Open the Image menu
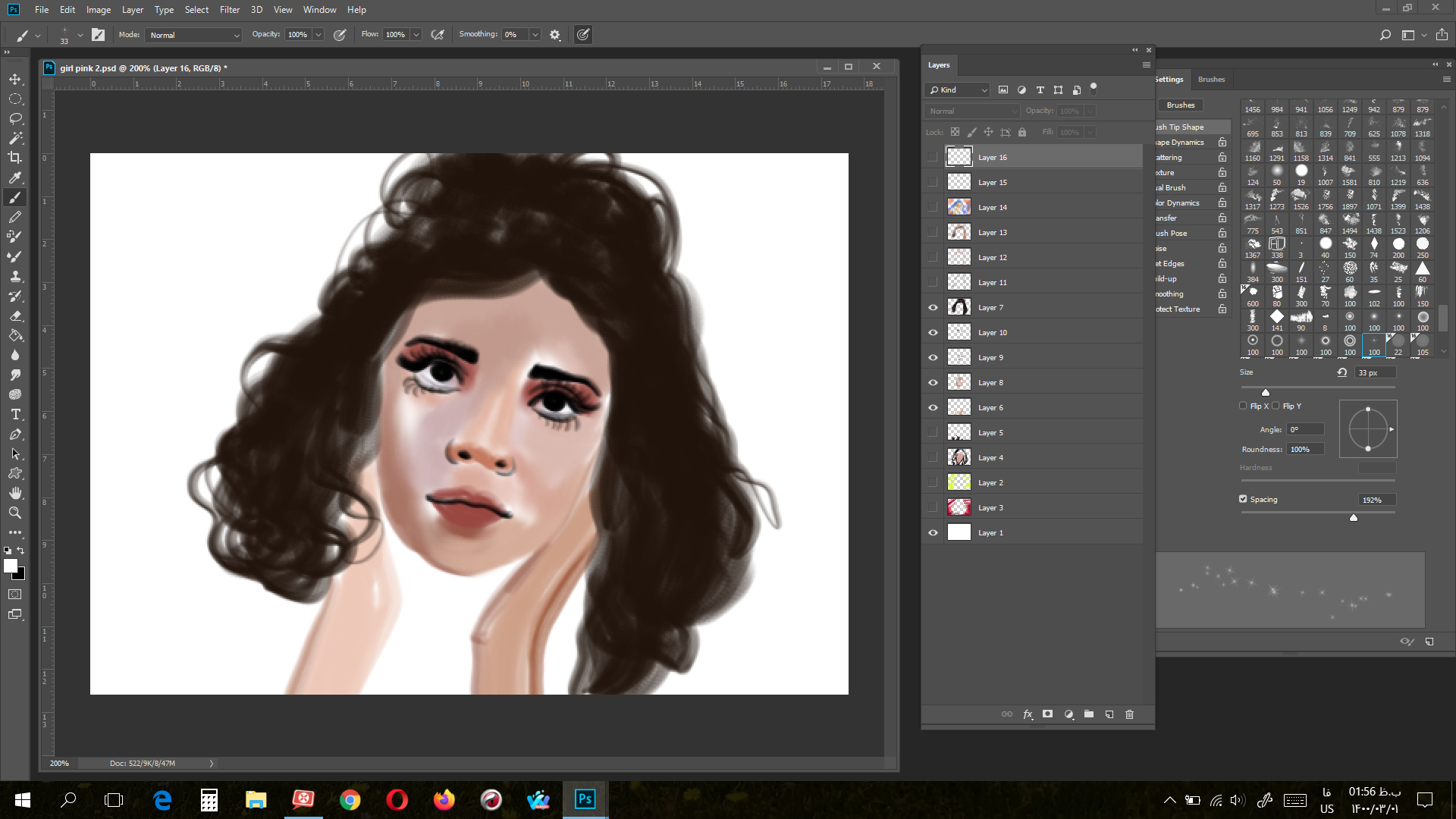 click(99, 10)
